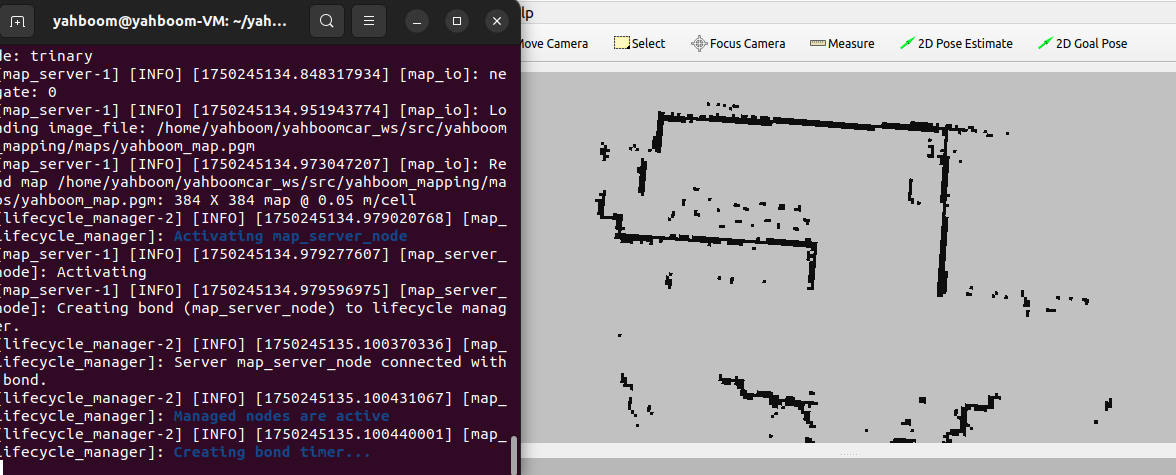This screenshot has height=475, width=1176.
Task: Click "Server map_server_node connected with" line
Action: pos(340,362)
